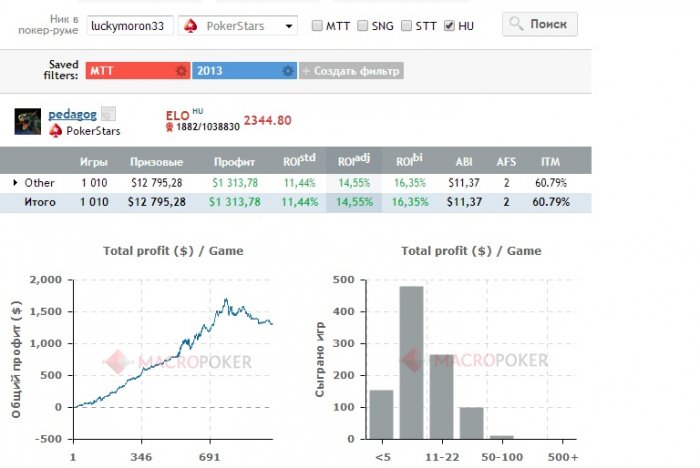
Task: Click the ELO rating 2344.80
Action: [x=267, y=120]
